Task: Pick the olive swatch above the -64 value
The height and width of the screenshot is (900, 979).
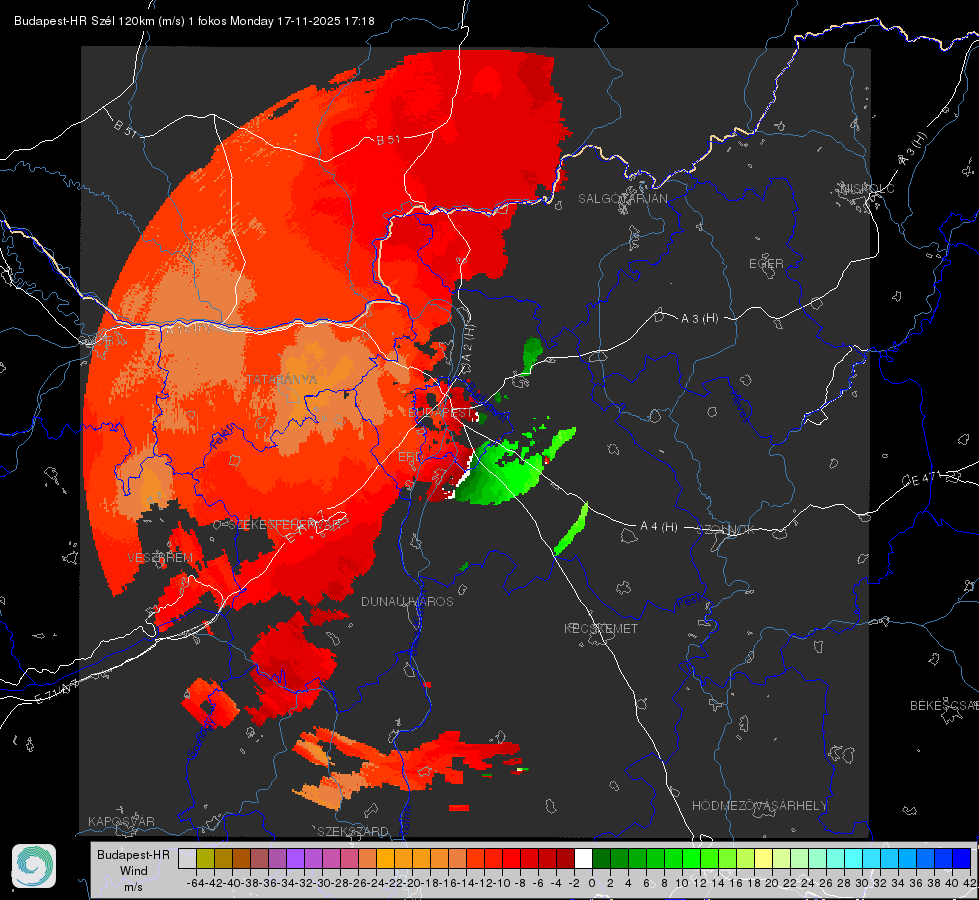Action: tap(205, 858)
